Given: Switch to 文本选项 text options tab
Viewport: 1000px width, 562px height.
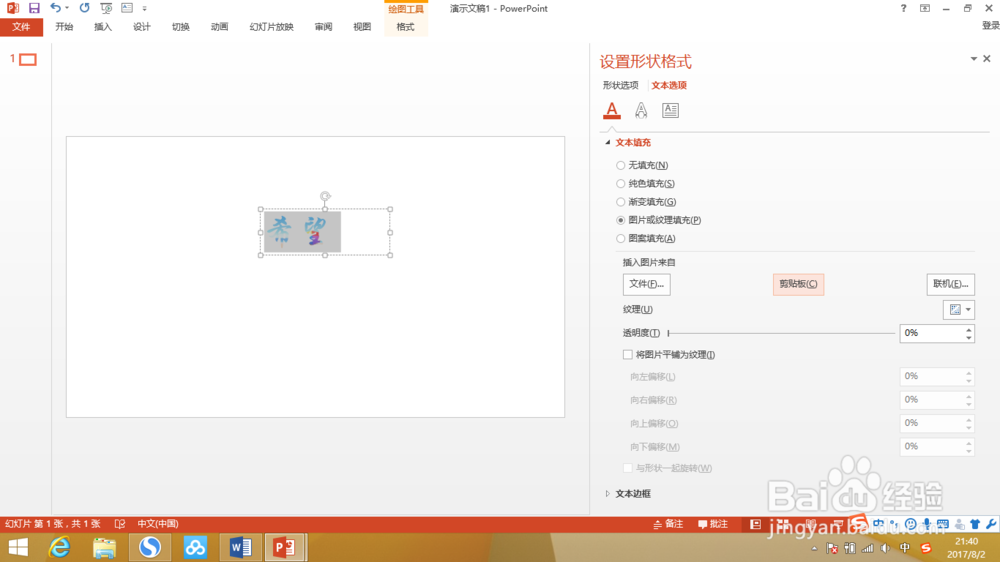Looking at the screenshot, I should (669, 85).
